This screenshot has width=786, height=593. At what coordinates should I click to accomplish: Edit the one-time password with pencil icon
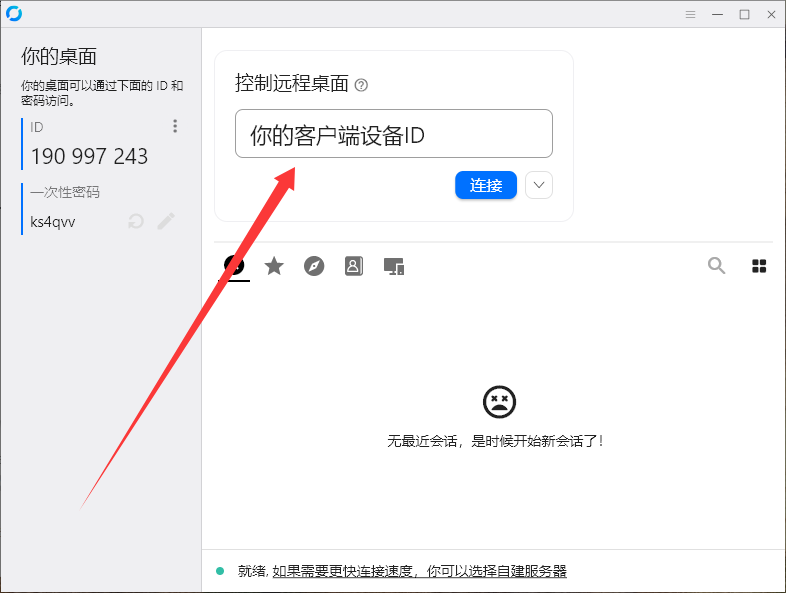pyautogui.click(x=166, y=221)
